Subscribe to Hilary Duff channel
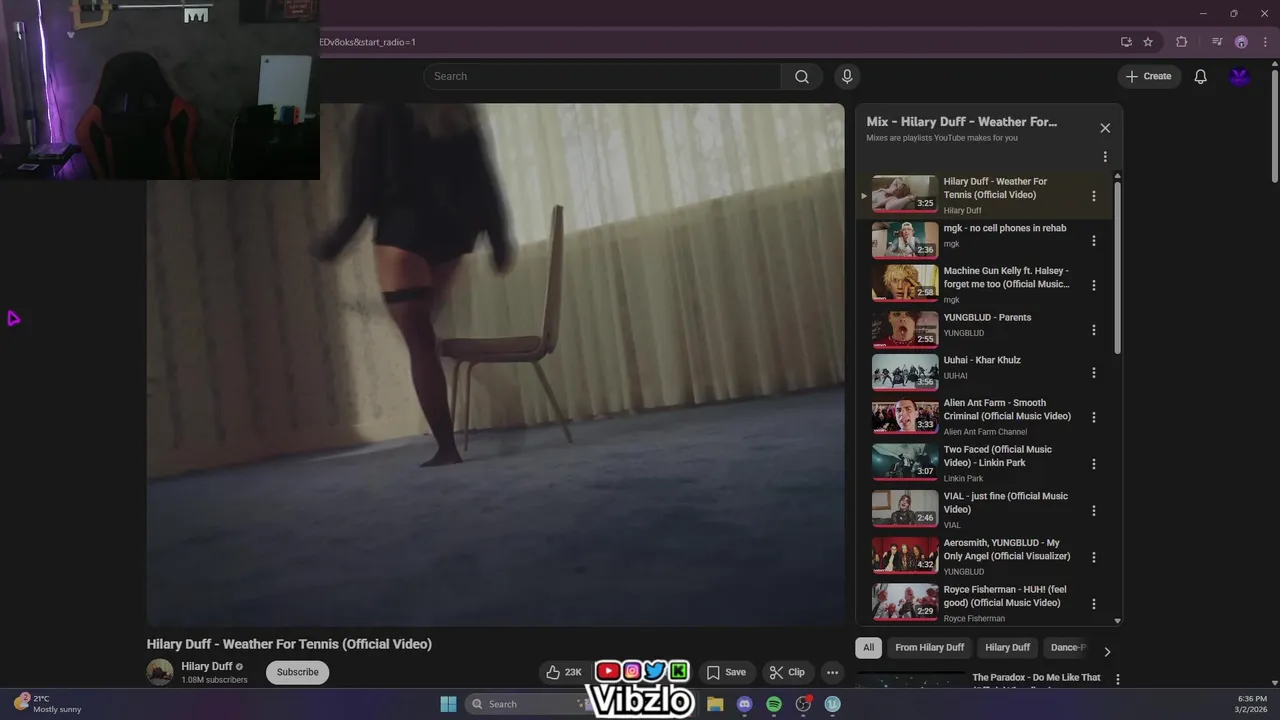Viewport: 1280px width, 720px height. [297, 672]
